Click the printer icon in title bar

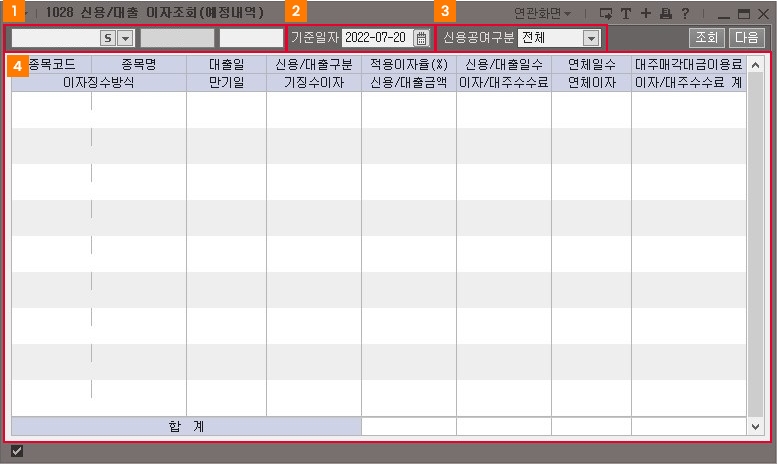click(x=666, y=13)
